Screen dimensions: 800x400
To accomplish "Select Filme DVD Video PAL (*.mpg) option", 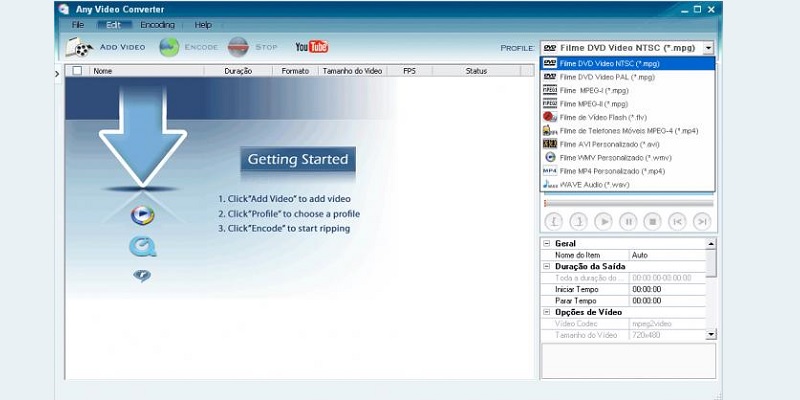I will click(x=628, y=77).
